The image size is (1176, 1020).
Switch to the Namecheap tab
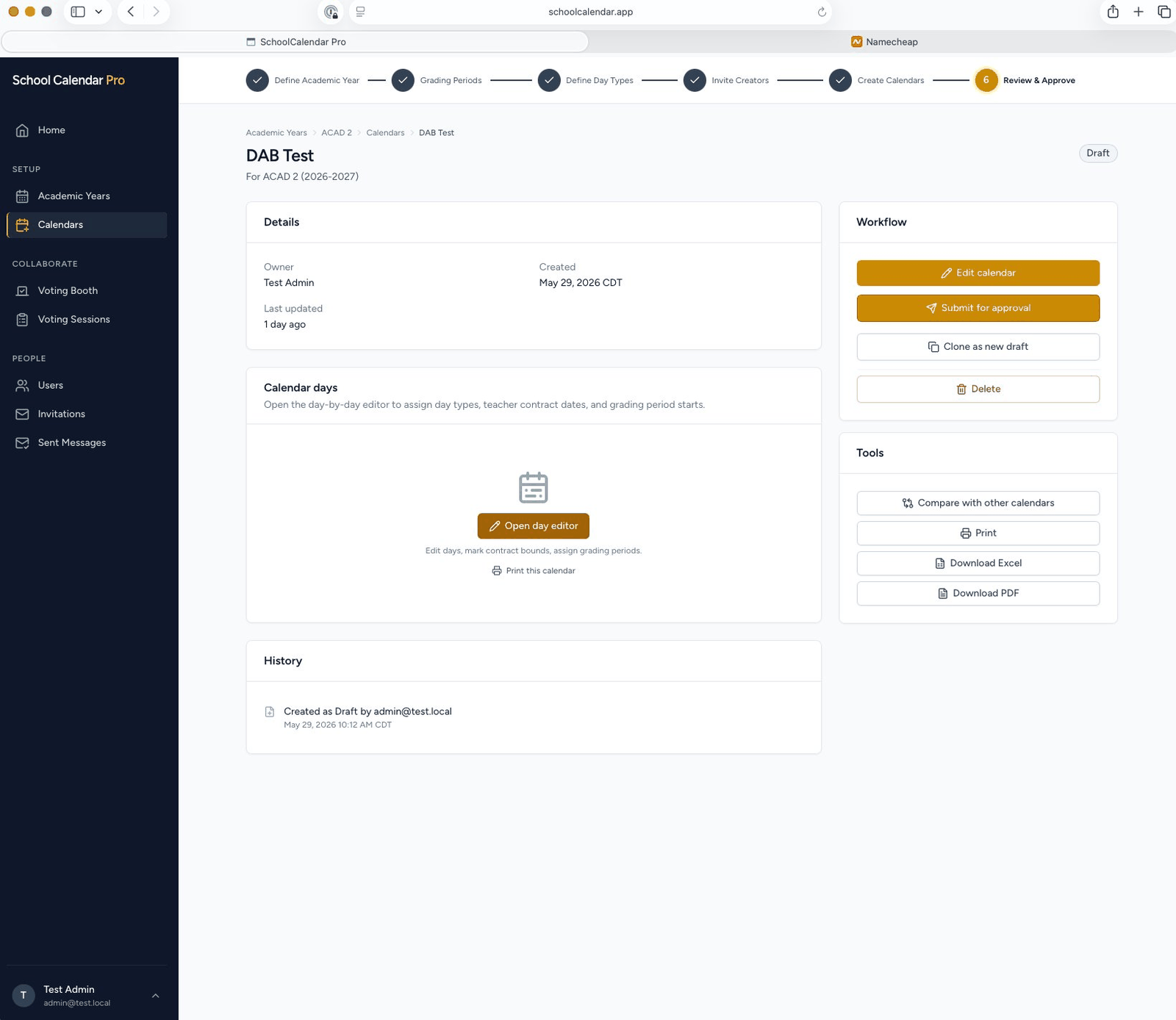[883, 42]
